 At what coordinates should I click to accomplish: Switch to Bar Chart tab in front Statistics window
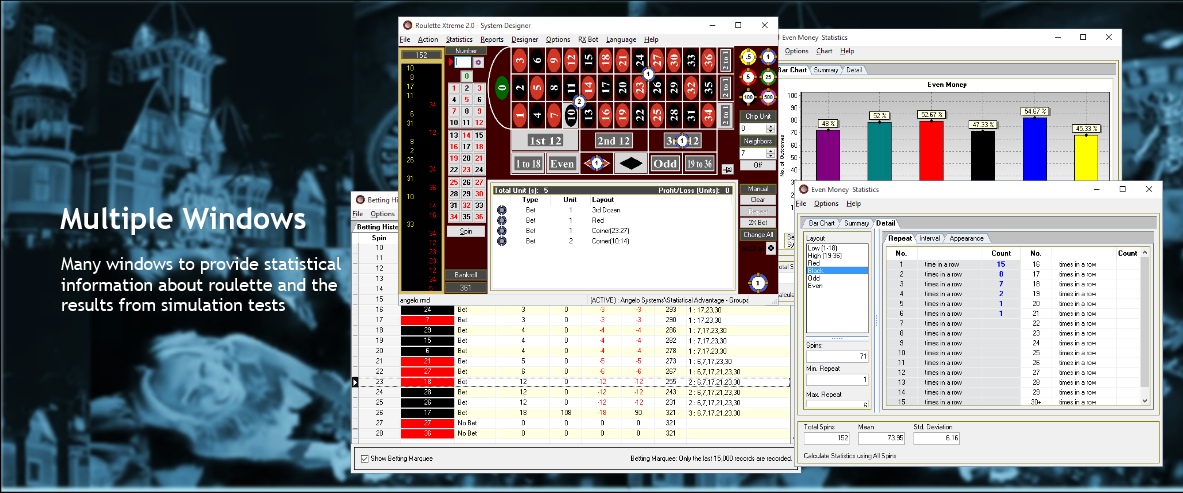822,223
